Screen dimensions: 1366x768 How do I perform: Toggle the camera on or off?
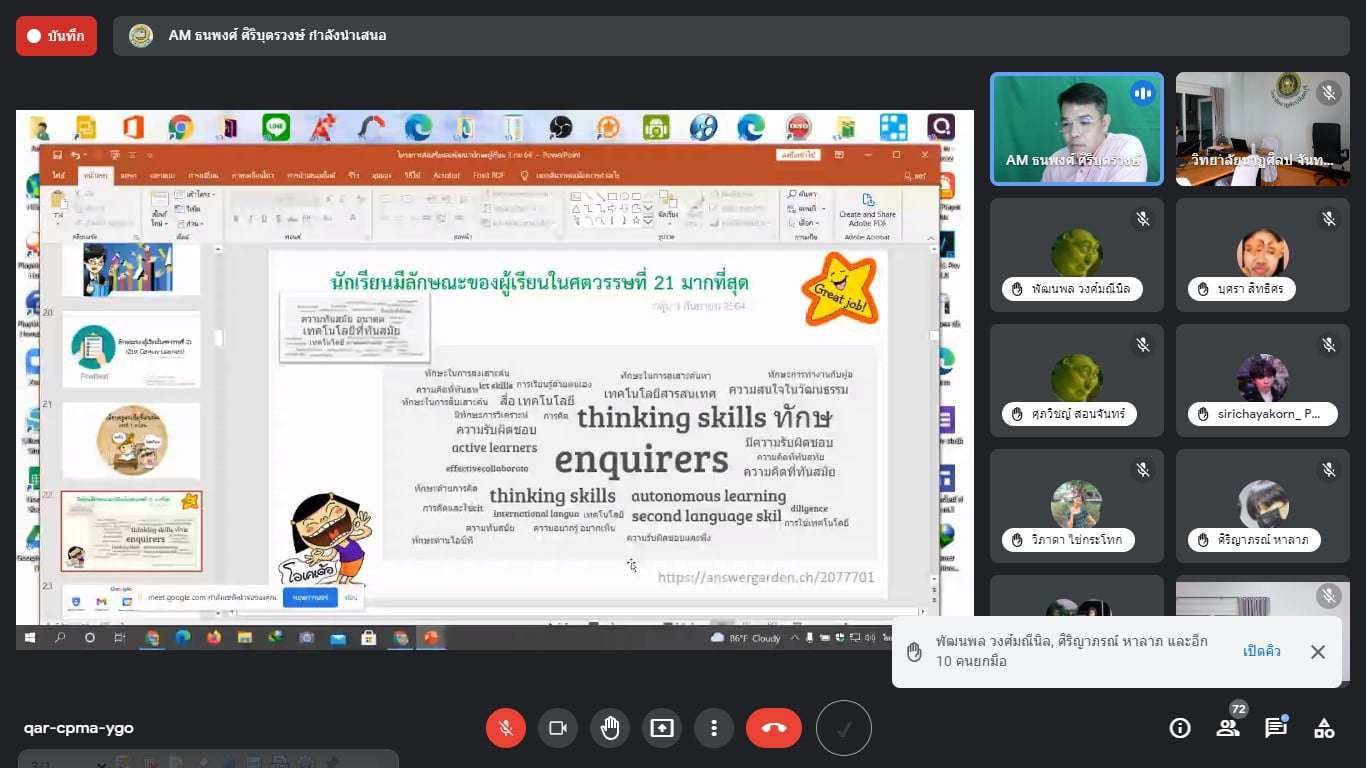tap(558, 728)
